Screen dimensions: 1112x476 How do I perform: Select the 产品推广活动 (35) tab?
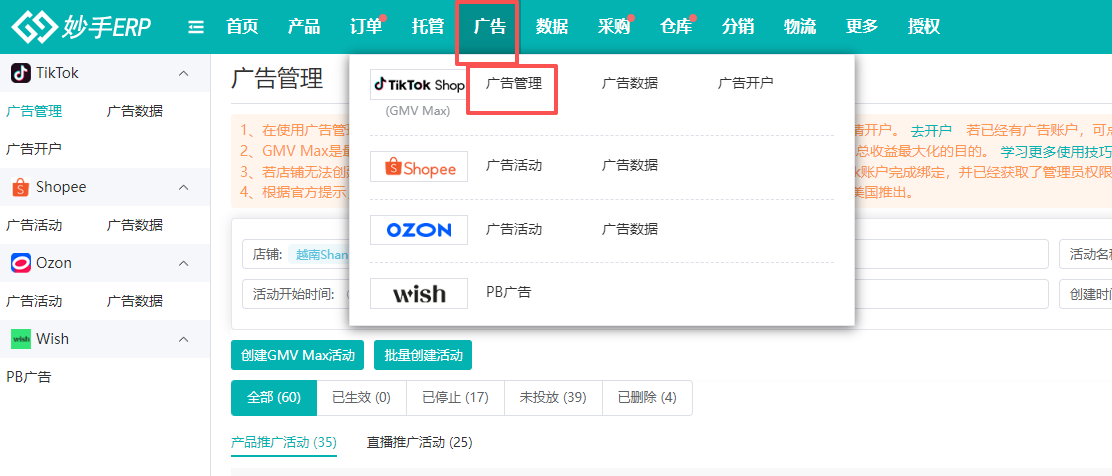[x=284, y=443]
